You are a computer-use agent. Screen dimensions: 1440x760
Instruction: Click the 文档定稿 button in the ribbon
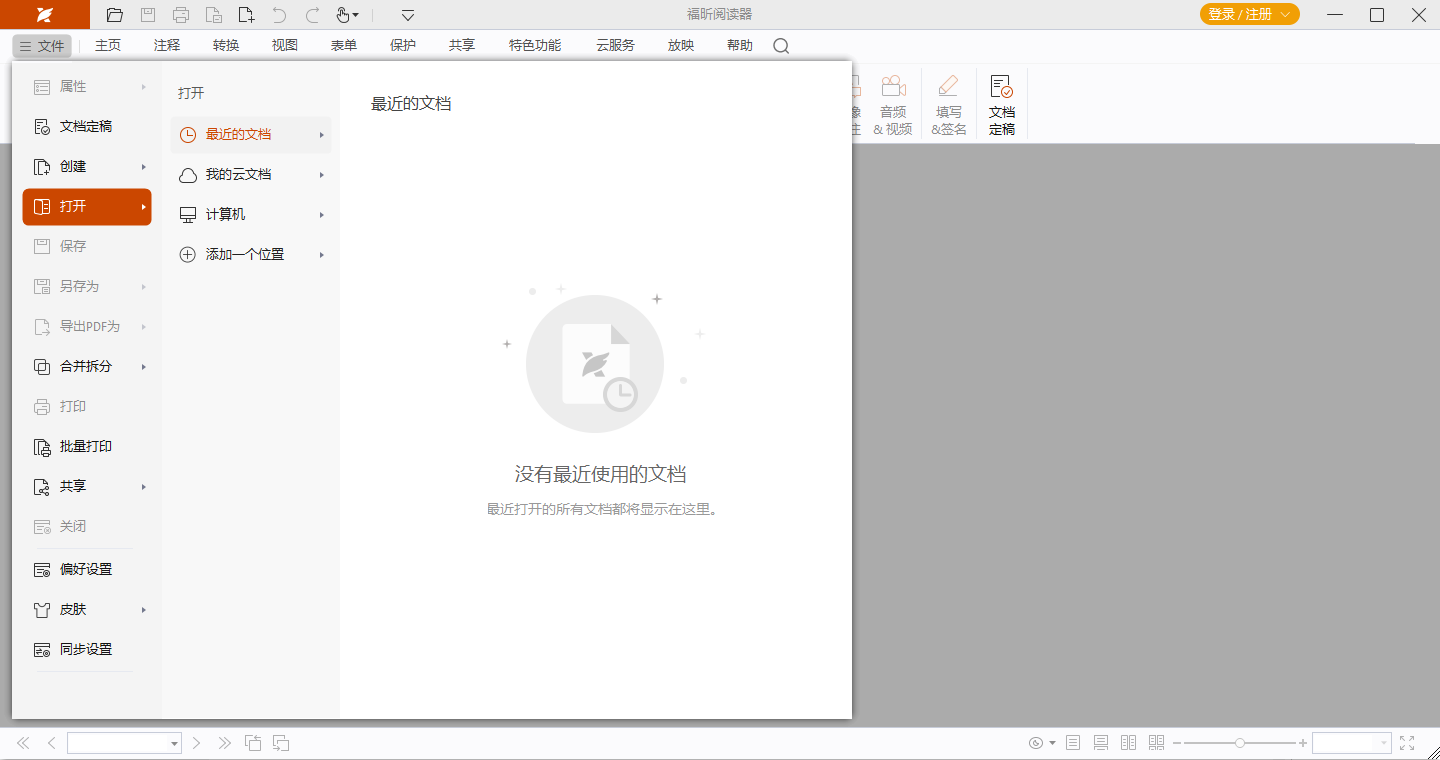click(x=1002, y=104)
